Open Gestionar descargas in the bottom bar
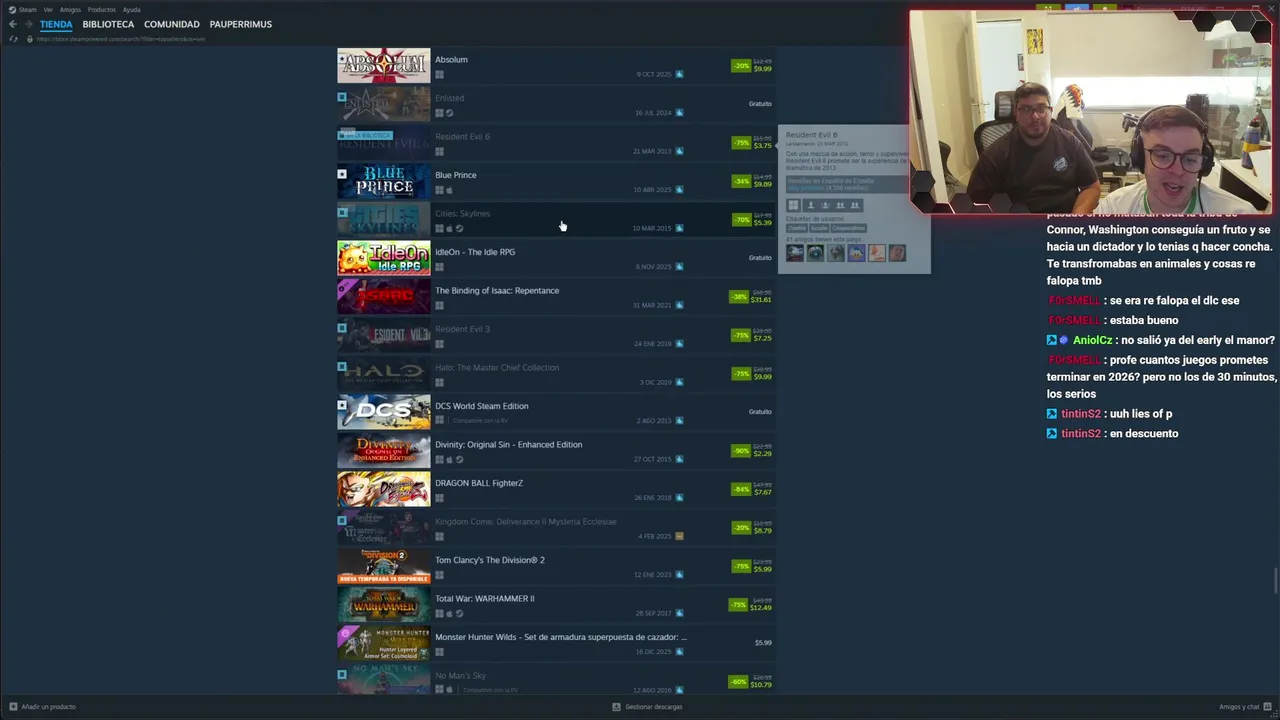Screen dimensions: 1280x720 647,707
